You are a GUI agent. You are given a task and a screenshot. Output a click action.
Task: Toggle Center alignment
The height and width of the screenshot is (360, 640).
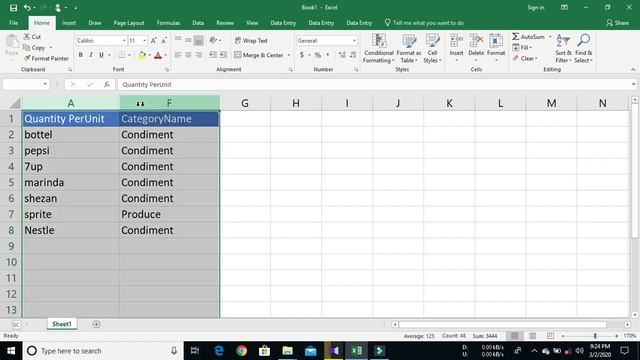click(188, 55)
